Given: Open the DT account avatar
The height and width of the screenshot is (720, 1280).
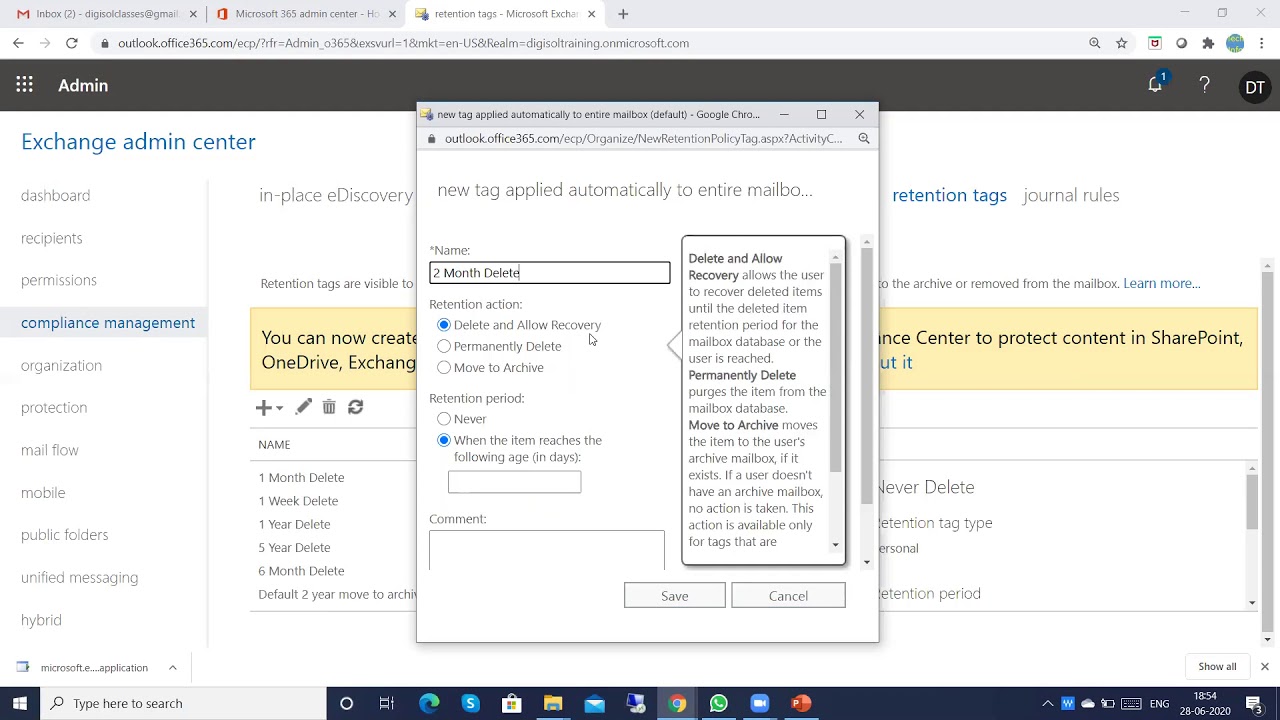Looking at the screenshot, I should [1254, 87].
